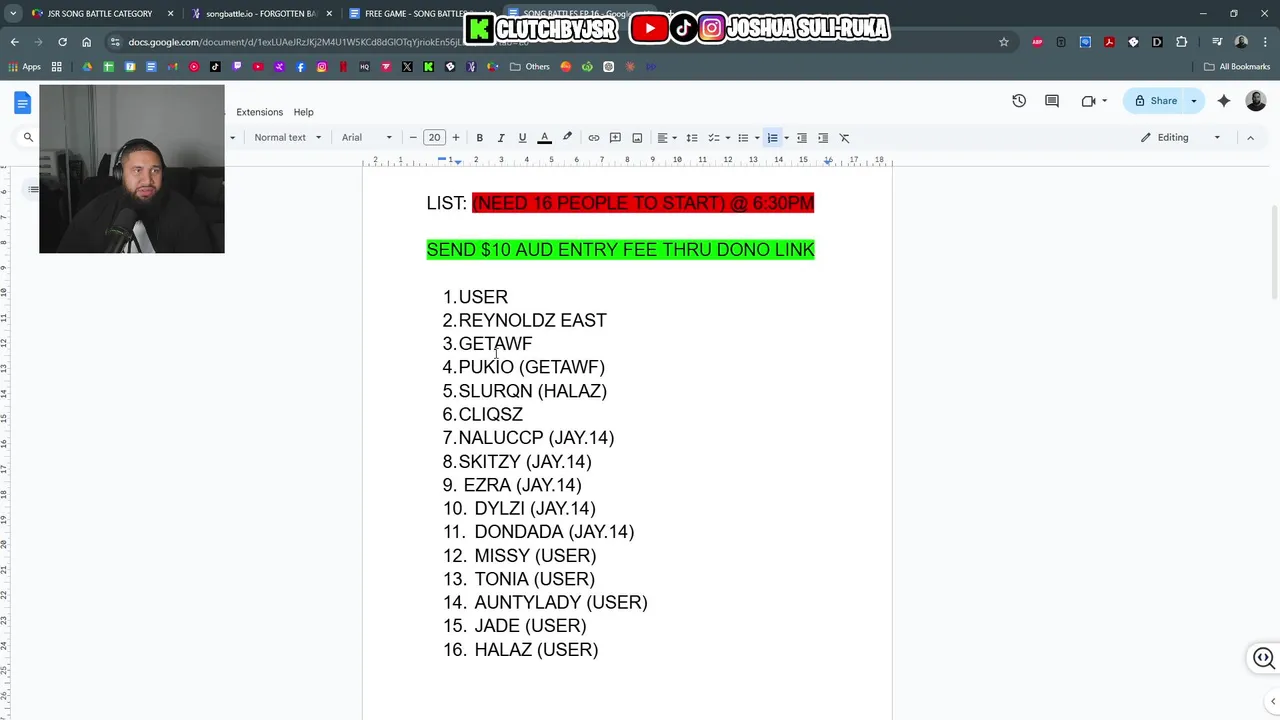Open the Extensions menu

tap(259, 112)
